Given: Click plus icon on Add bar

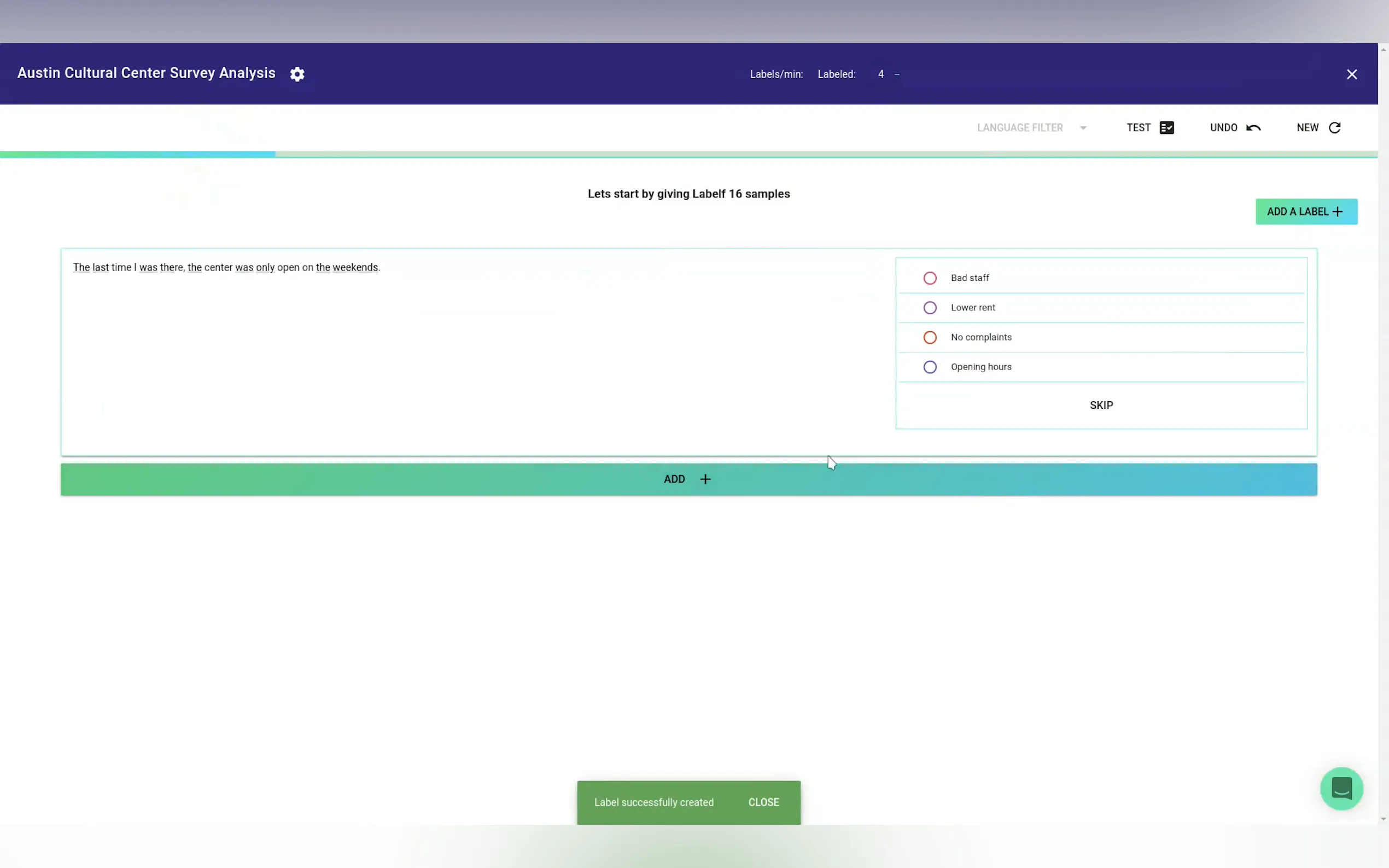Looking at the screenshot, I should (x=705, y=479).
